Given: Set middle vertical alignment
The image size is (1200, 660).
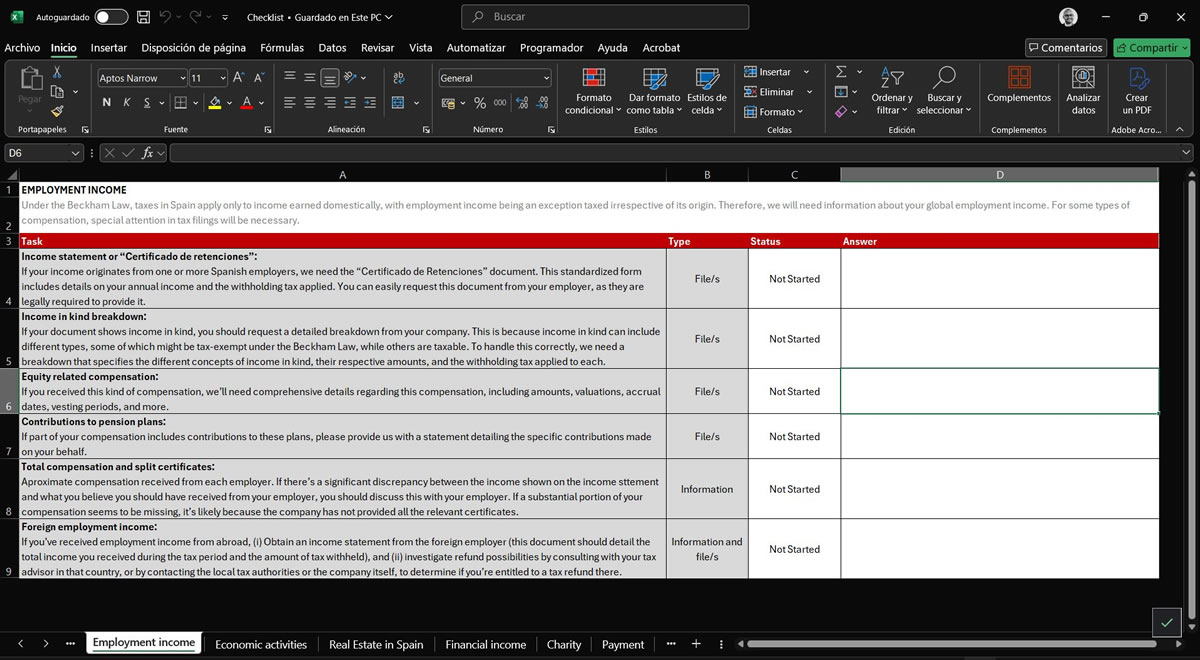Looking at the screenshot, I should tap(310, 78).
